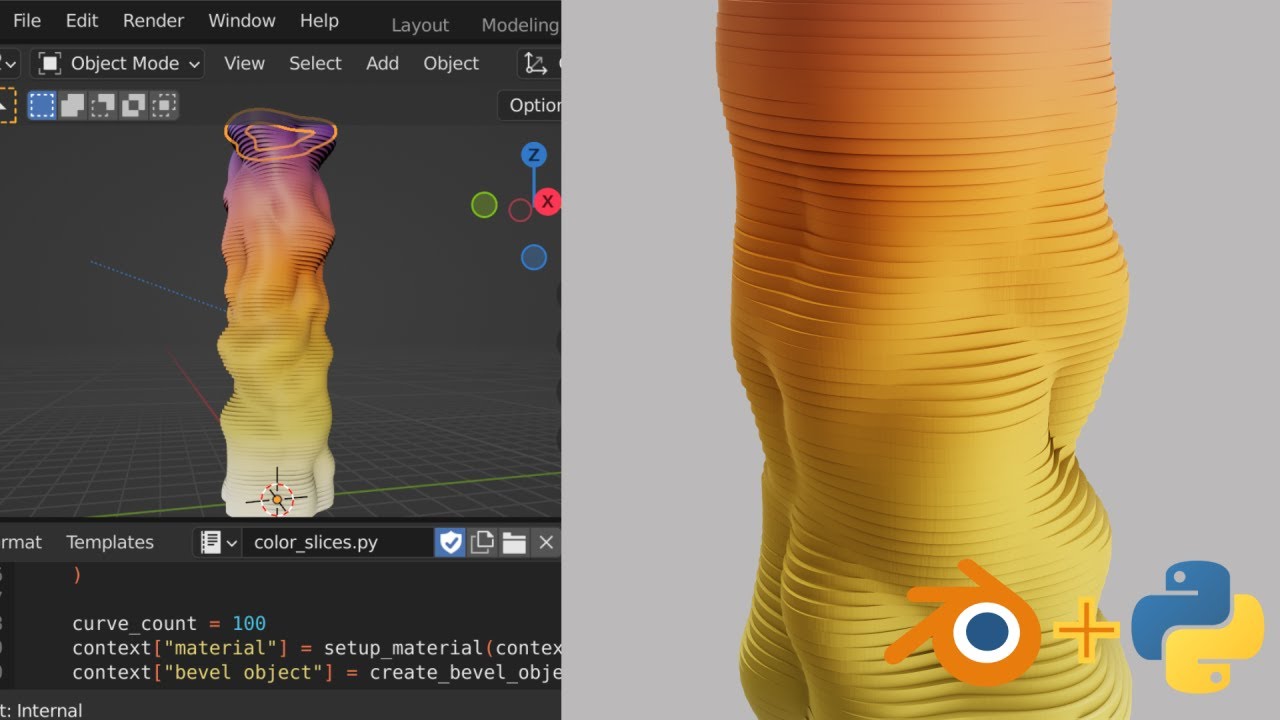Click the New Text copy icon
The image size is (1280, 720).
[x=483, y=542]
